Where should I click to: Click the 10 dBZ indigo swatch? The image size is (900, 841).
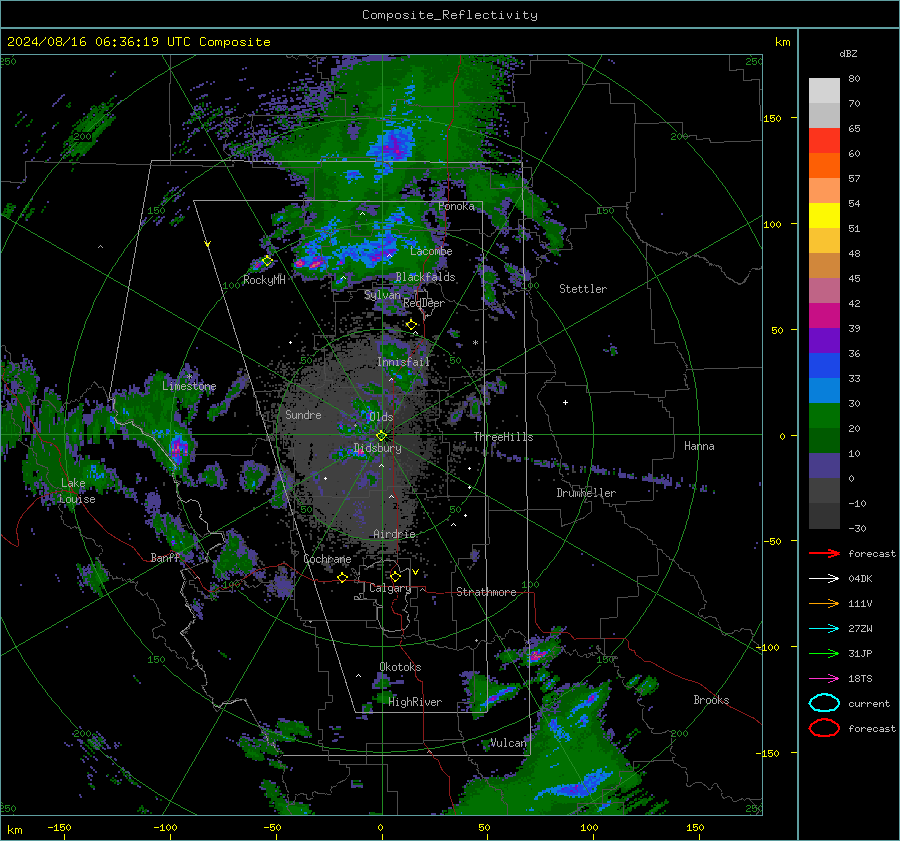tap(824, 466)
